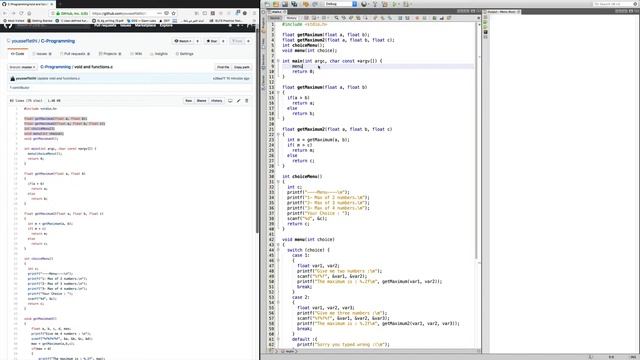This screenshot has width=640, height=360.
Task: Click Raw button above file contents
Action: click(x=188, y=100)
